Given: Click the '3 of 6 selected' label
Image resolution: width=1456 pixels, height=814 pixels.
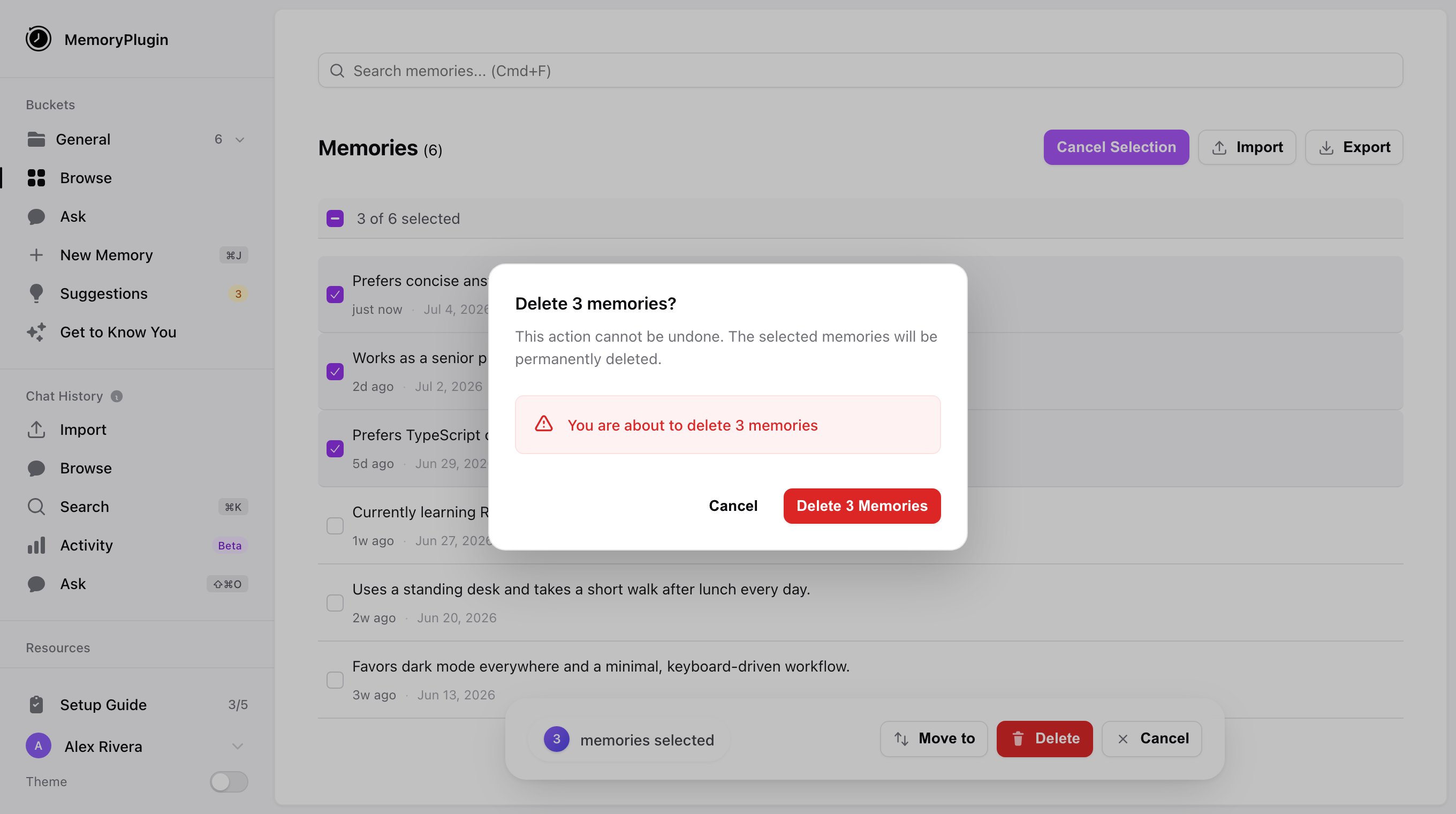Looking at the screenshot, I should [408, 218].
